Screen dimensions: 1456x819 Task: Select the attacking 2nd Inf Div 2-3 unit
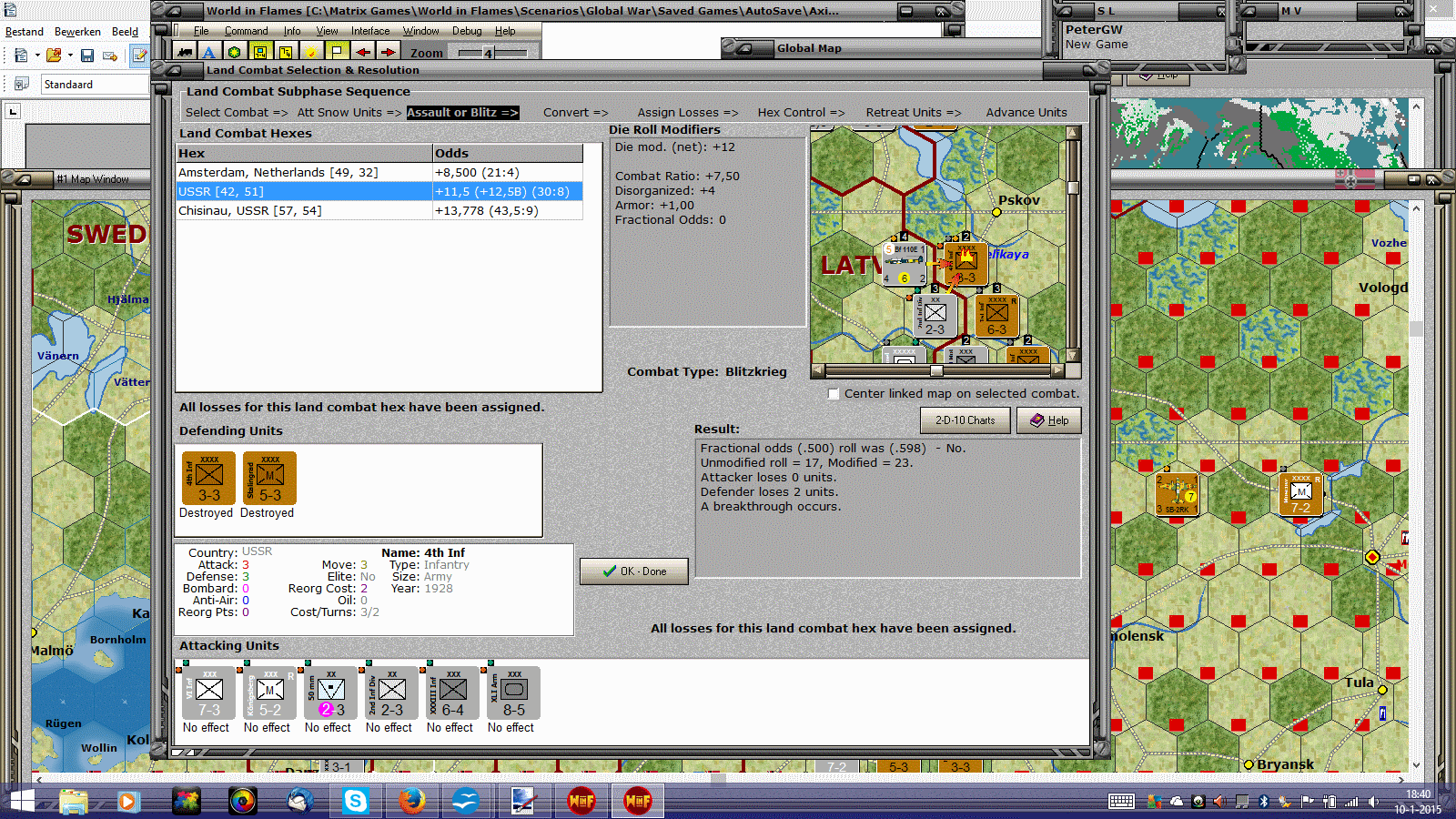(x=392, y=693)
